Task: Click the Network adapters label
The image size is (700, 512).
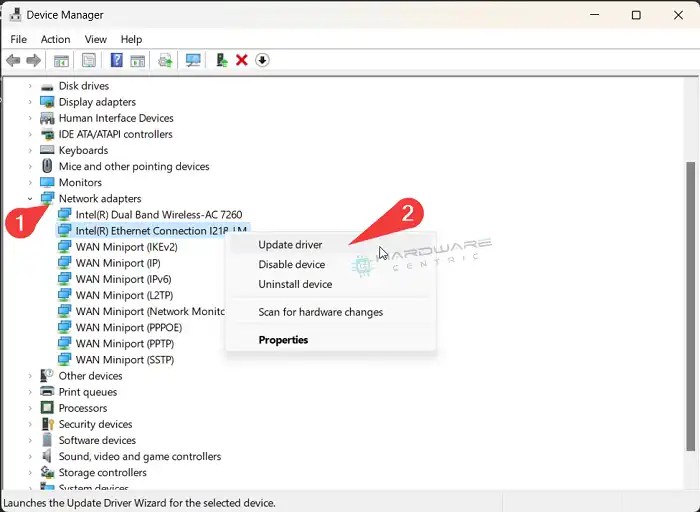Action: pyautogui.click(x=100, y=199)
